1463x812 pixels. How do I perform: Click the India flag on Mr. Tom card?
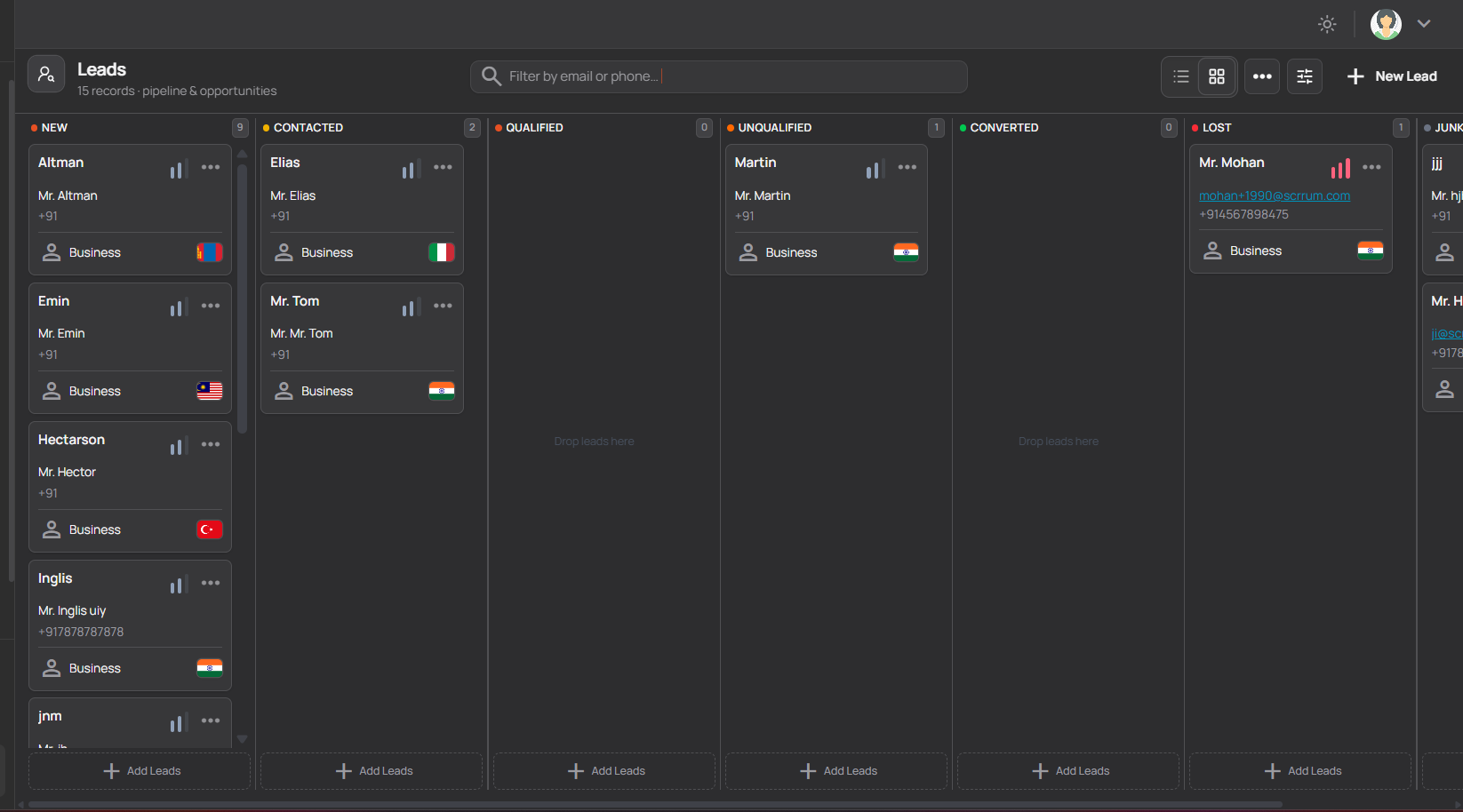pyautogui.click(x=442, y=391)
